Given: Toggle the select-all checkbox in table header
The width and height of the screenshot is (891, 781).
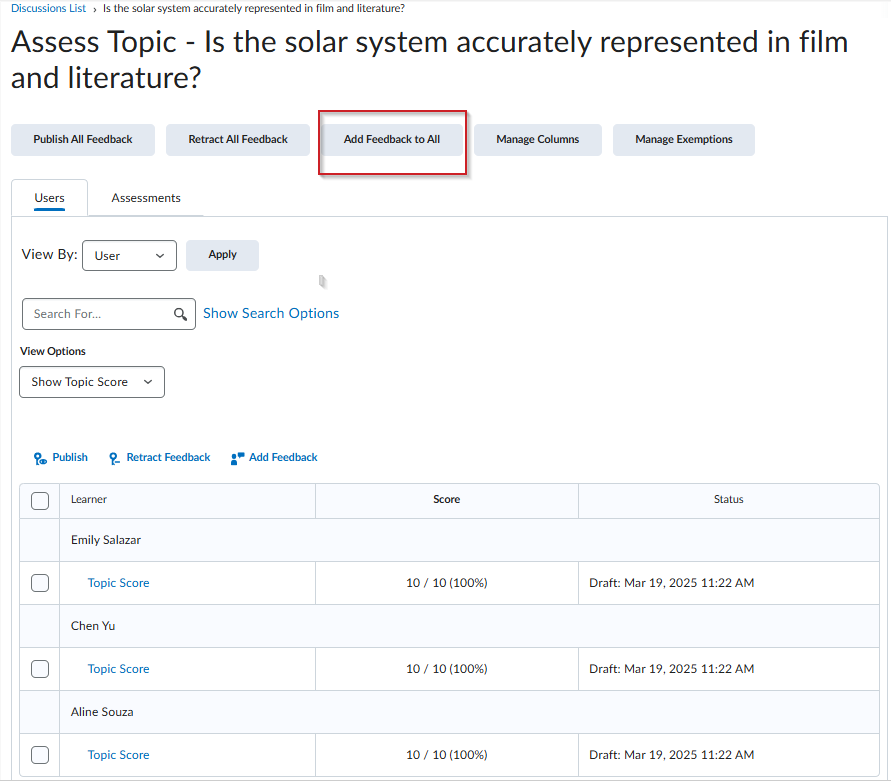Looking at the screenshot, I should click(x=40, y=501).
